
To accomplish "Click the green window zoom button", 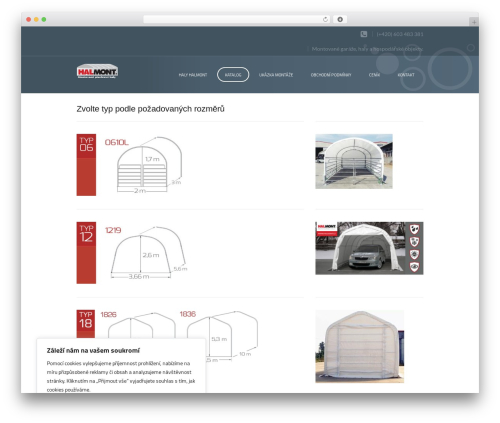I will [44, 19].
